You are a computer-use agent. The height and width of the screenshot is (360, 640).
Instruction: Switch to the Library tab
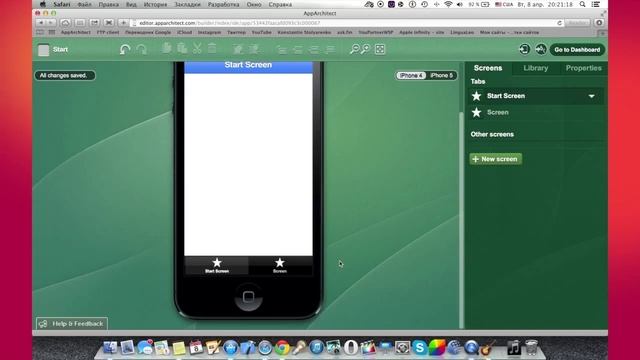coord(536,68)
